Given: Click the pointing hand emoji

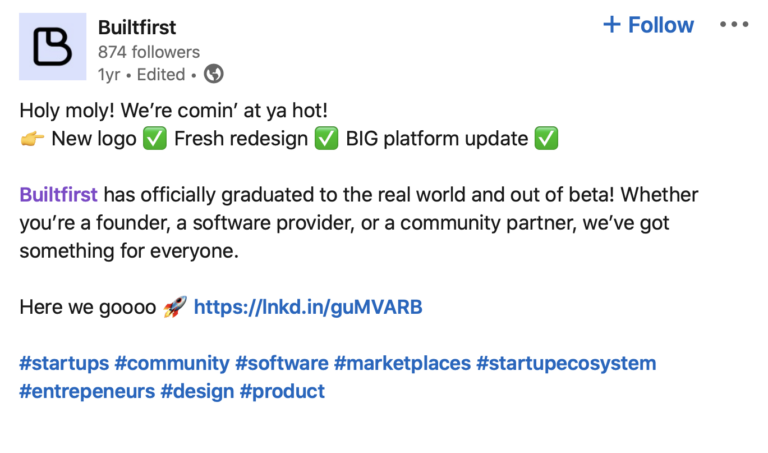Looking at the screenshot, I should pyautogui.click(x=32, y=139).
